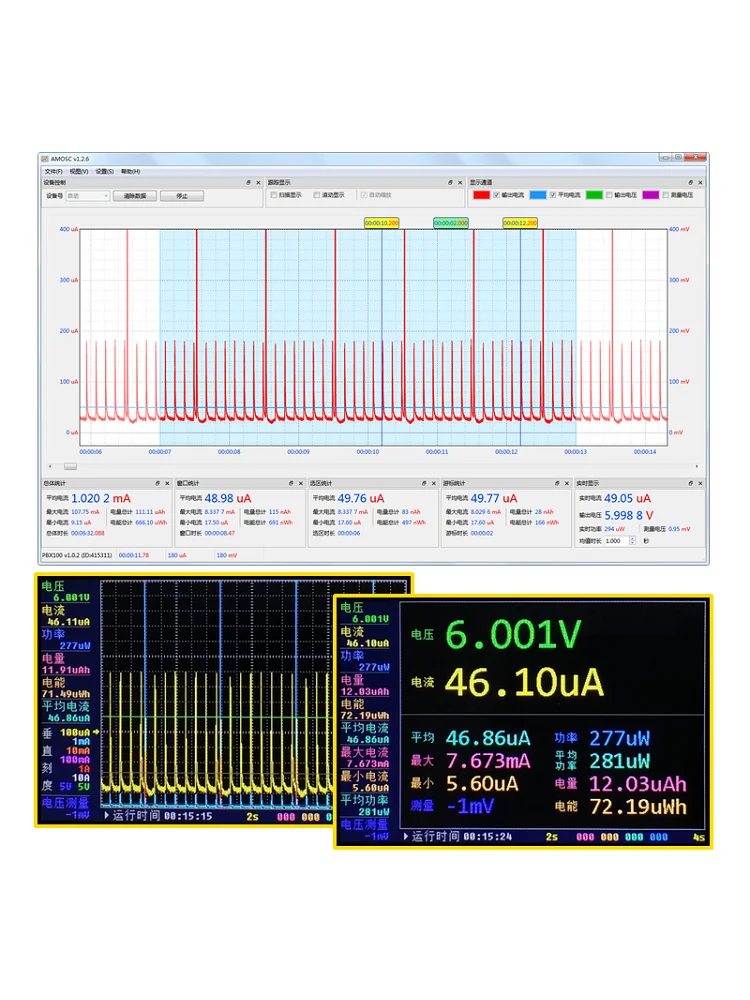
Task: Open the 设置(S) menu
Action: (x=105, y=172)
